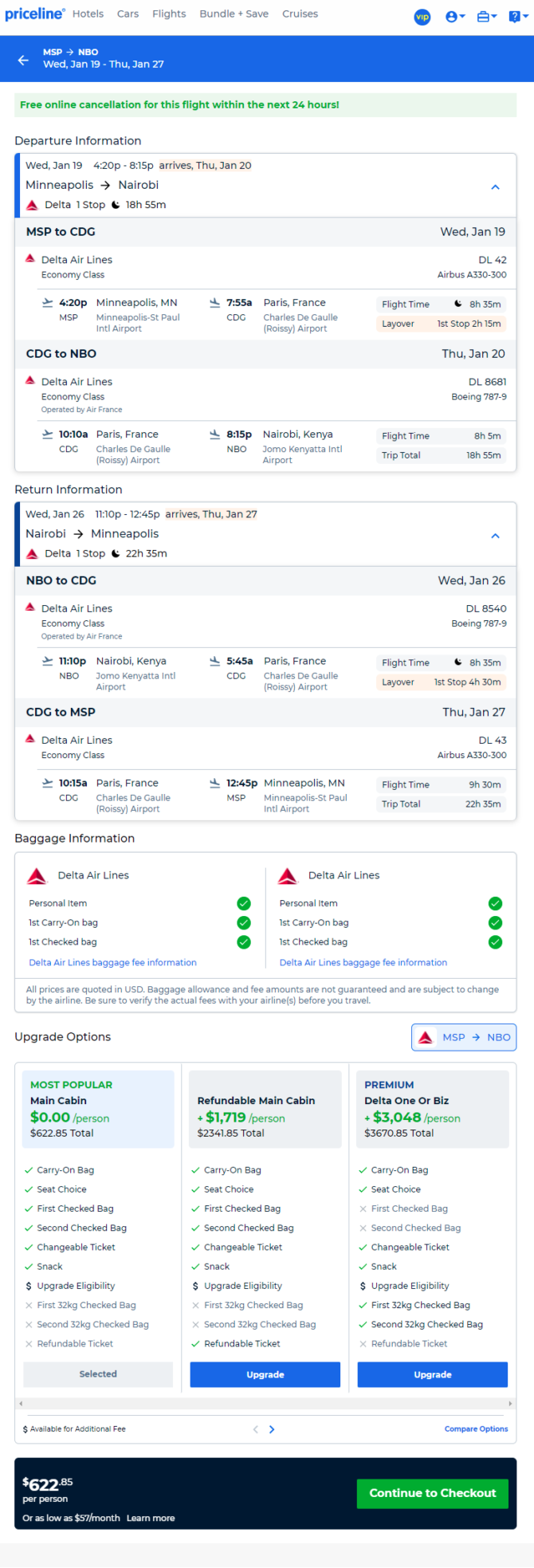This screenshot has width=534, height=1568.
Task: Click next arrow in upgrade options pager
Action: tap(272, 1429)
